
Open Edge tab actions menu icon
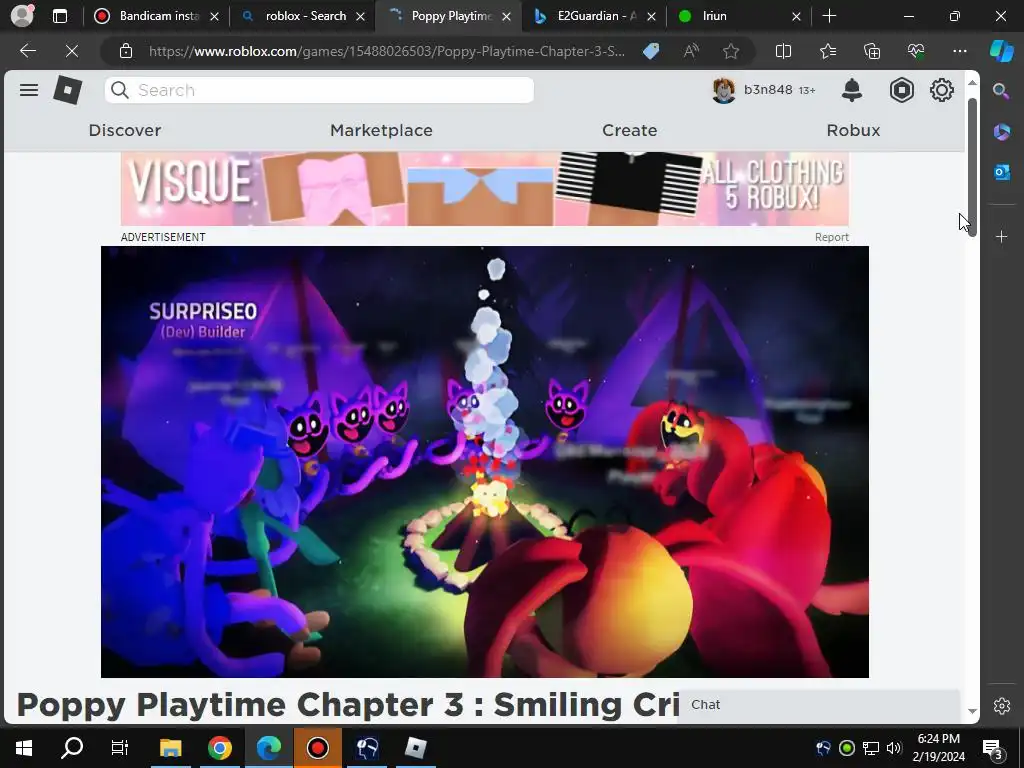tap(59, 16)
